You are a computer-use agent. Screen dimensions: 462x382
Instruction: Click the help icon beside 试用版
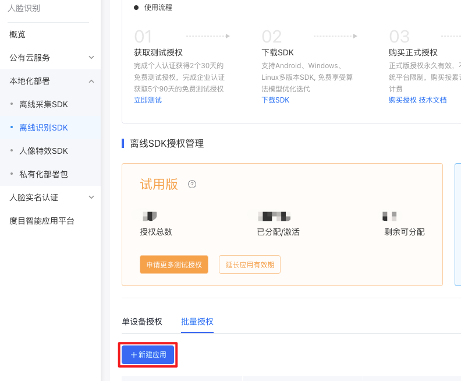click(x=192, y=184)
